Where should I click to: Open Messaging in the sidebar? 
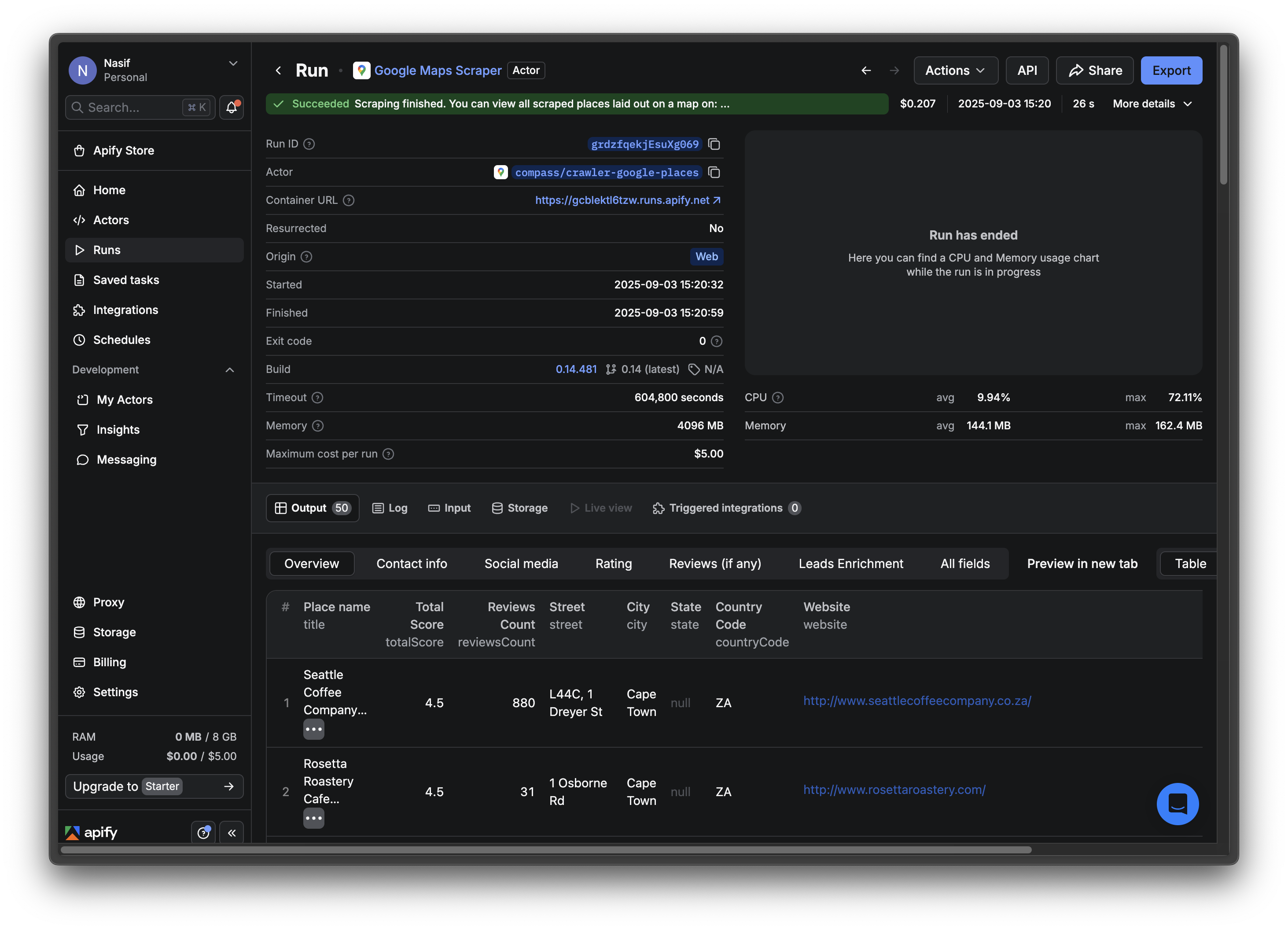click(x=125, y=460)
